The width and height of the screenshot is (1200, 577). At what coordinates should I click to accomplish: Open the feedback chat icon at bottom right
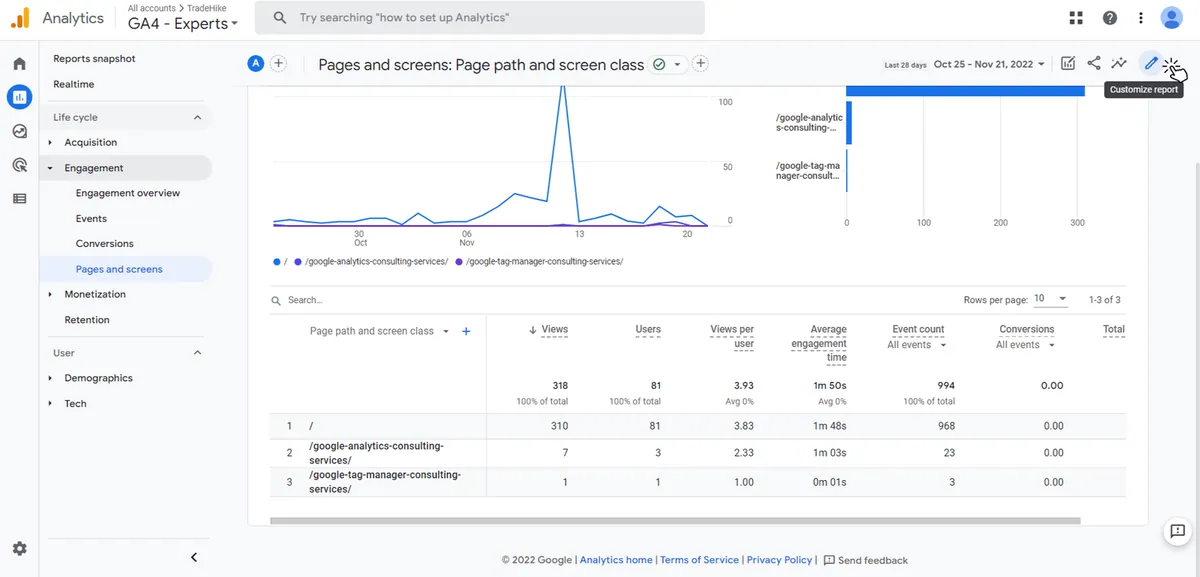(x=1177, y=532)
